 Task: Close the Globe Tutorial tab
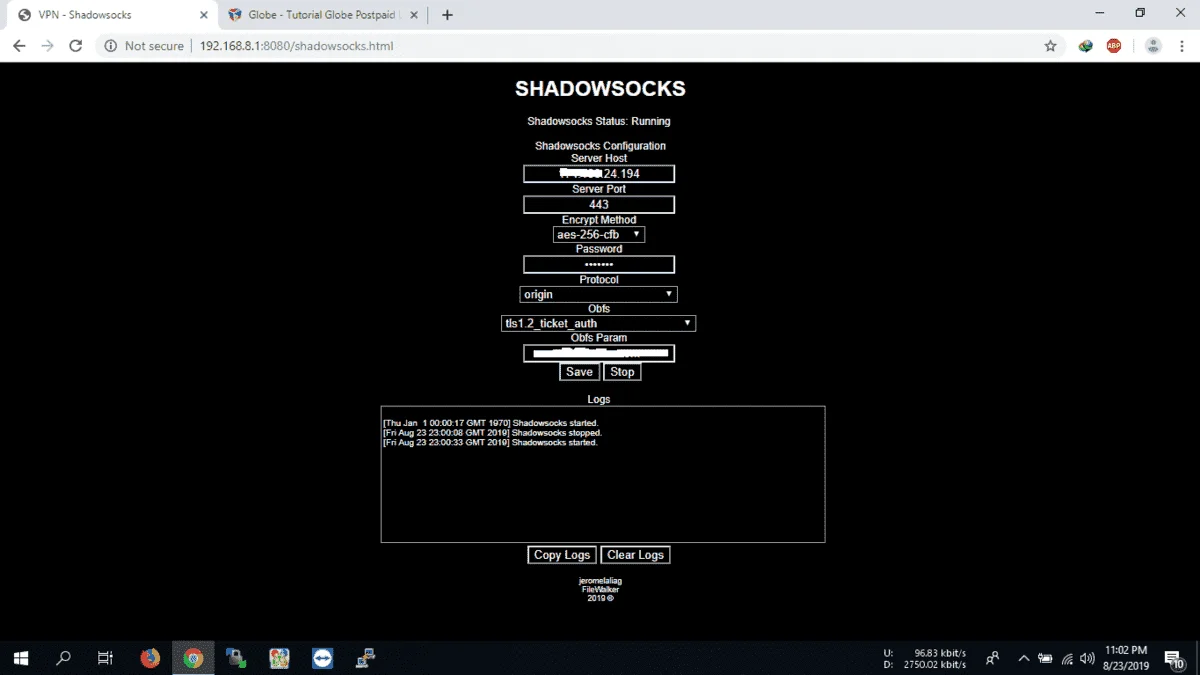414,15
